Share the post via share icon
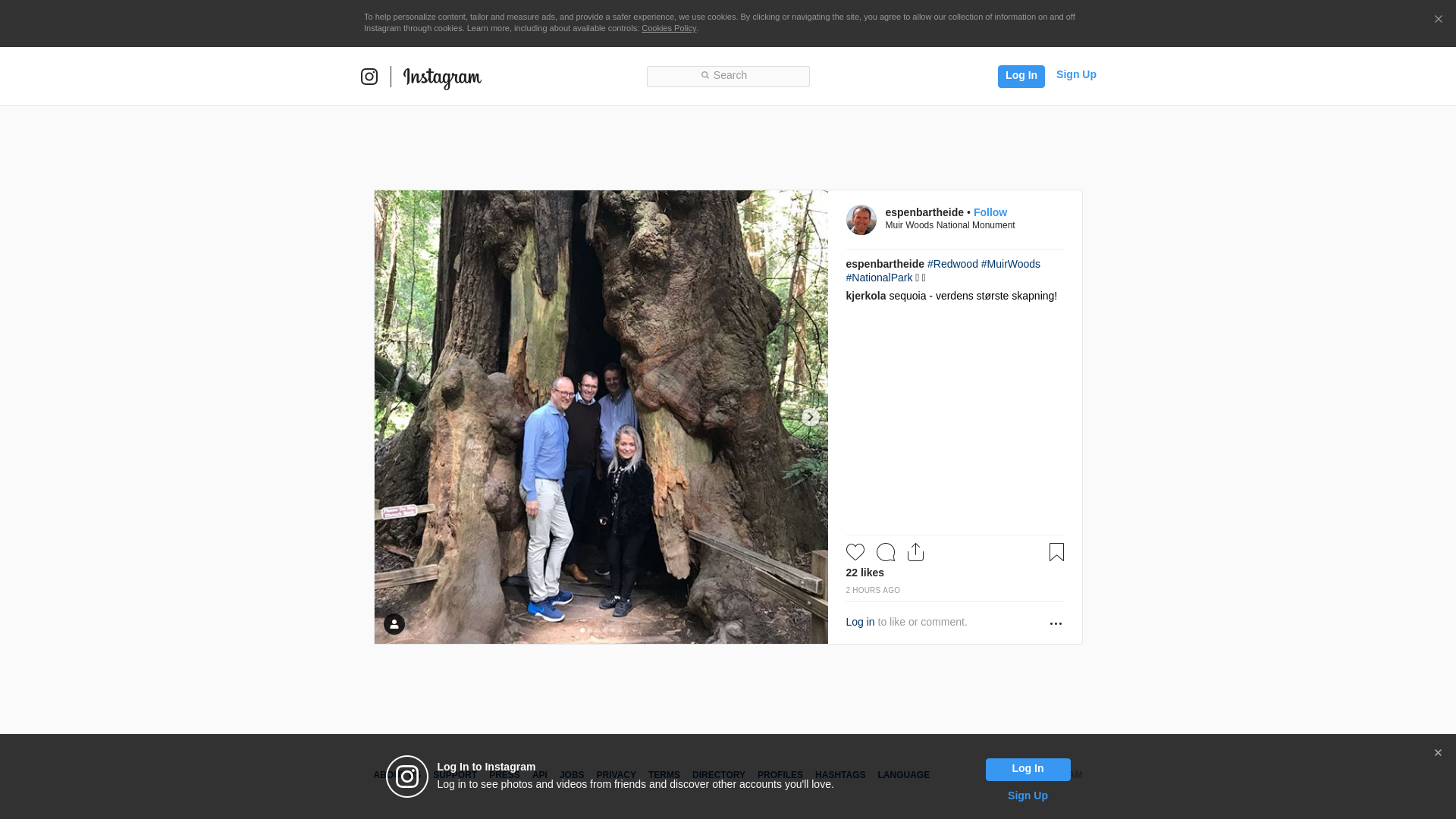The image size is (1456, 819). [x=916, y=552]
